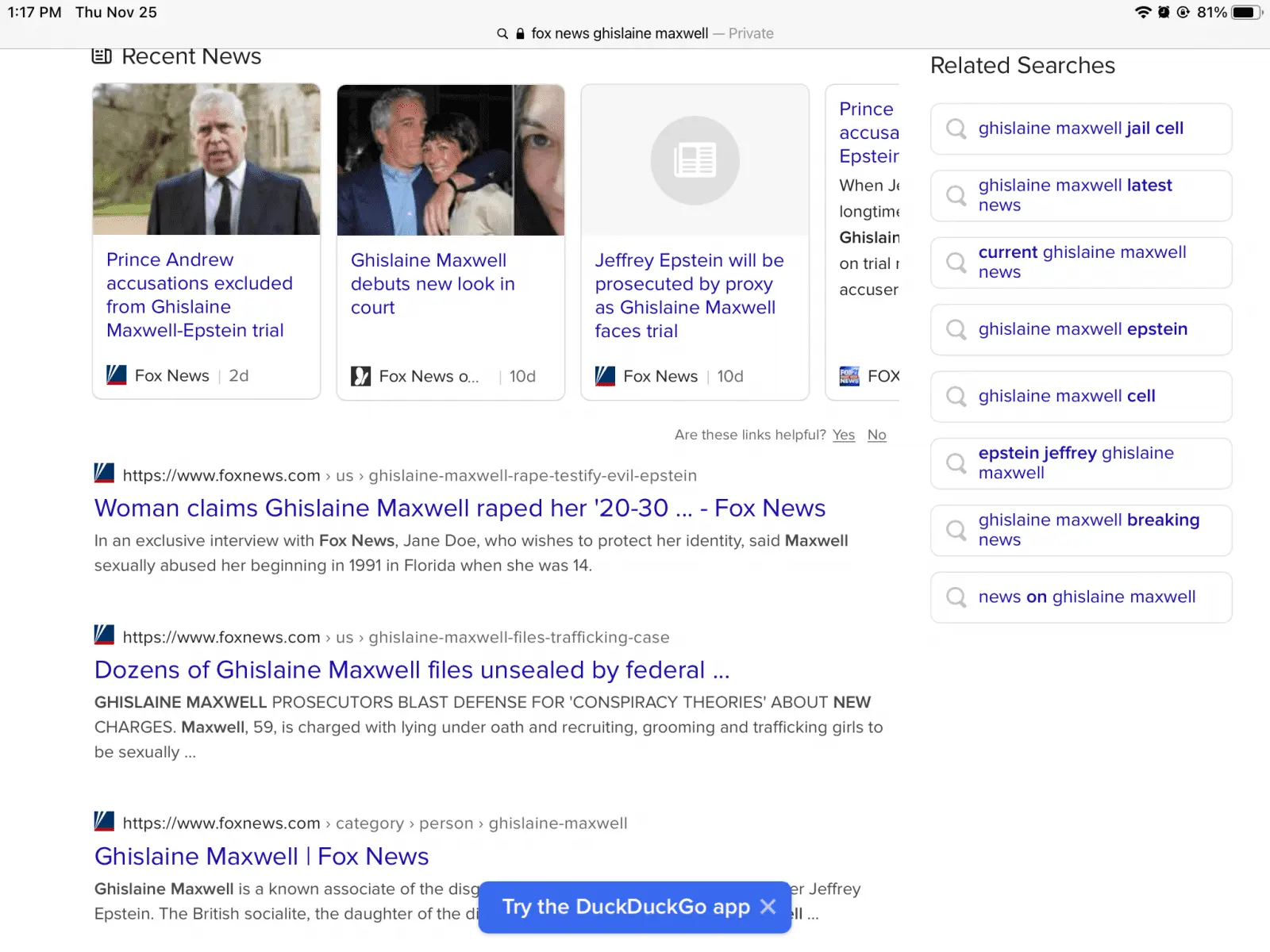1270x952 pixels.
Task: Select related search 'news on ghislaine maxwell'
Action: pos(1086,597)
